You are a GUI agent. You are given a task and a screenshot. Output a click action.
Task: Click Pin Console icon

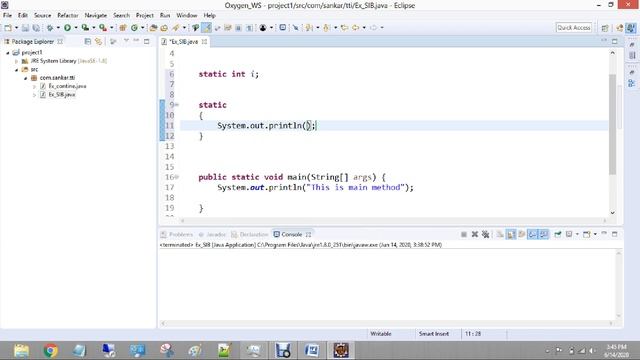tap(558, 234)
